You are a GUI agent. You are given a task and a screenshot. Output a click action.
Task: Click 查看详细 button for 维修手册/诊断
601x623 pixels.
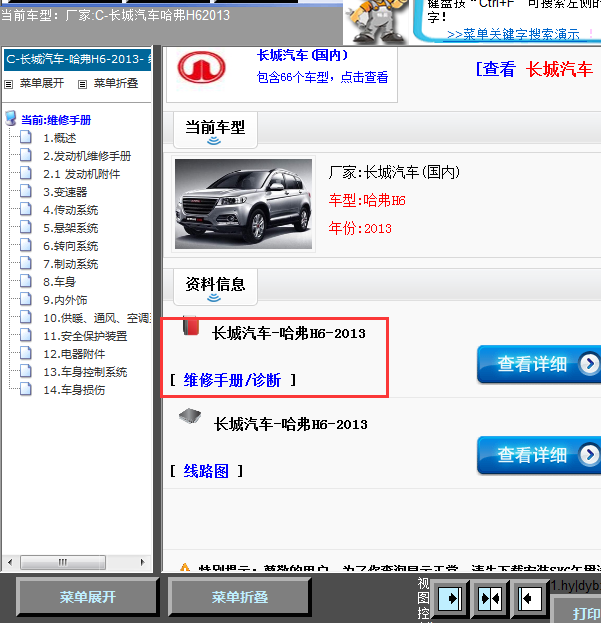(x=539, y=364)
